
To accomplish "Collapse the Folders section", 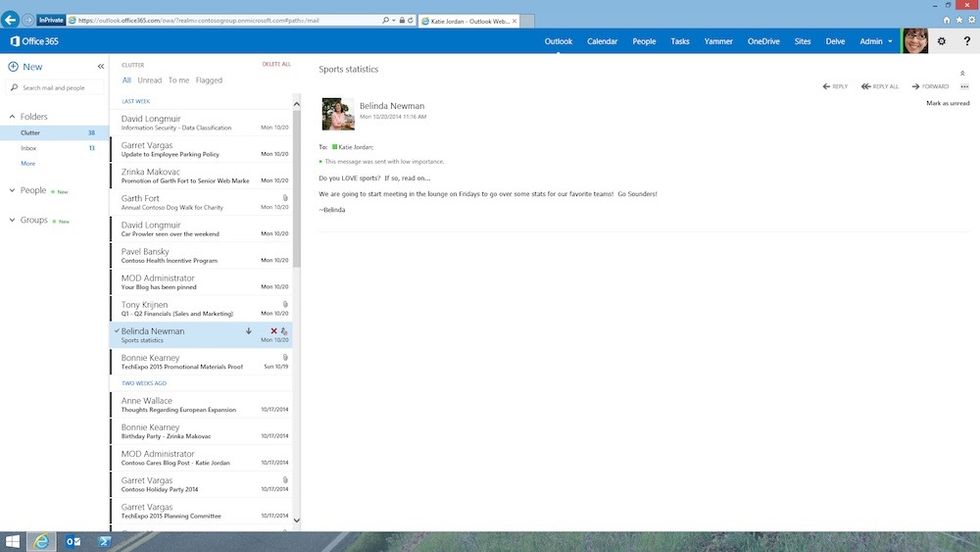I will (x=12, y=117).
